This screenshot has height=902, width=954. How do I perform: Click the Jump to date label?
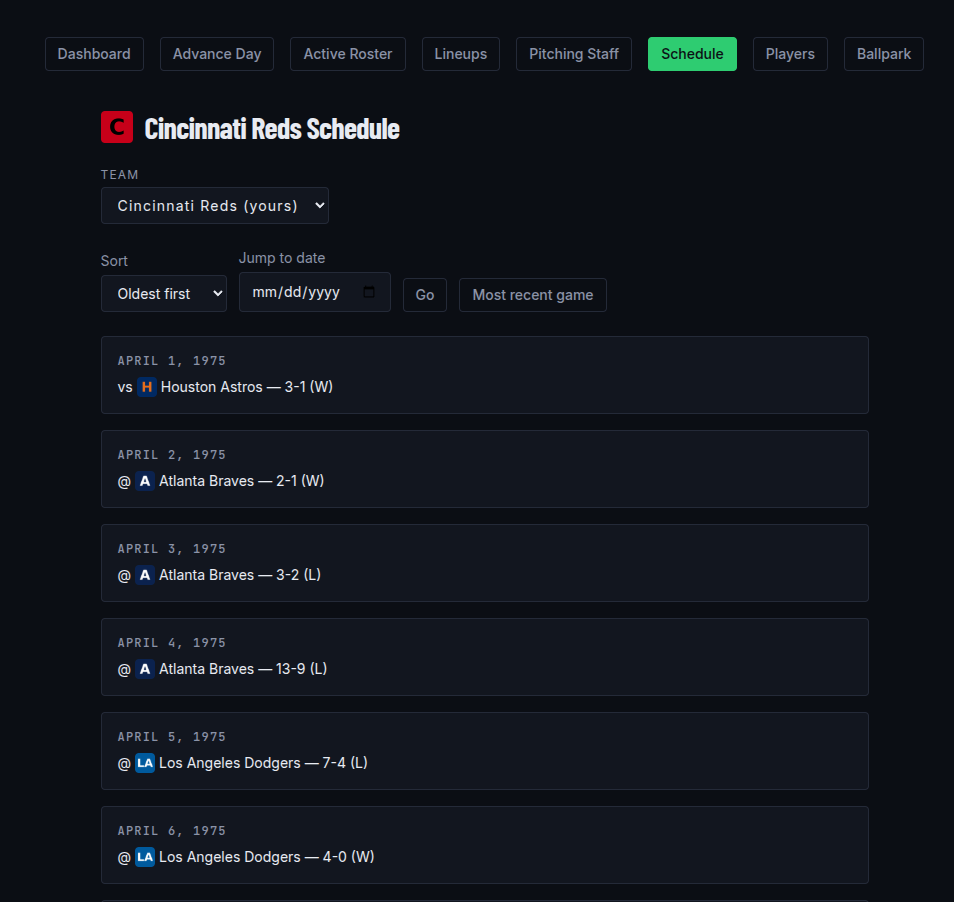[x=282, y=258]
